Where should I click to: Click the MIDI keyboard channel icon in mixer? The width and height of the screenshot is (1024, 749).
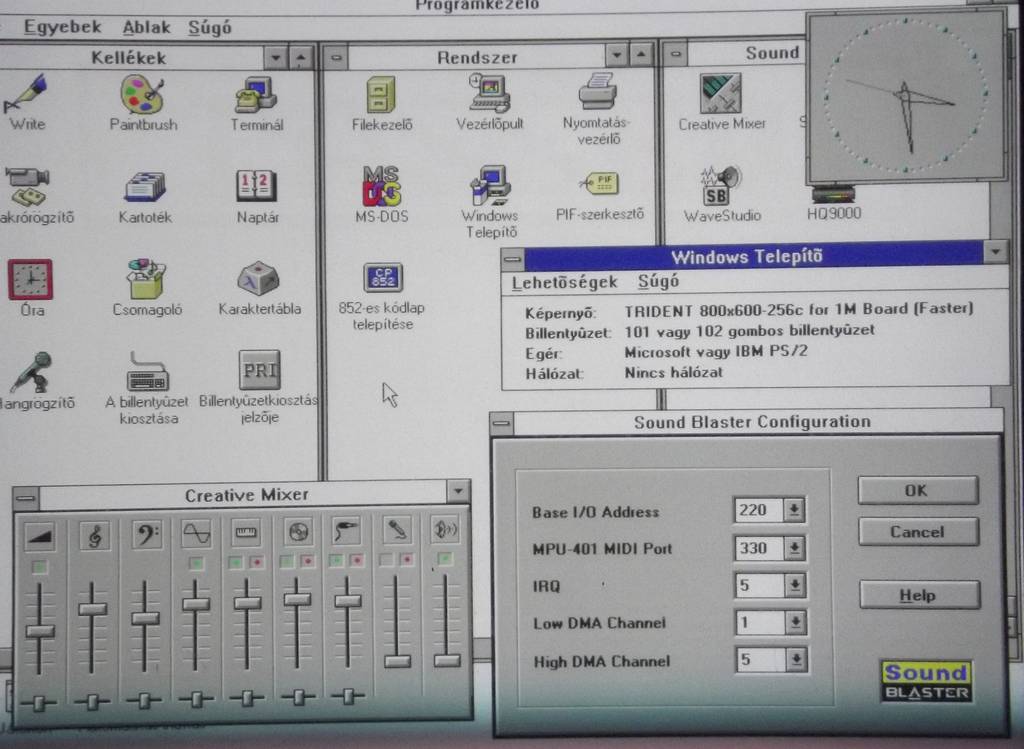tap(246, 533)
